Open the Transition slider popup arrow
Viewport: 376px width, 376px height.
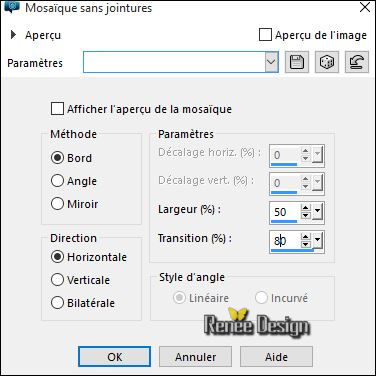pos(317,240)
